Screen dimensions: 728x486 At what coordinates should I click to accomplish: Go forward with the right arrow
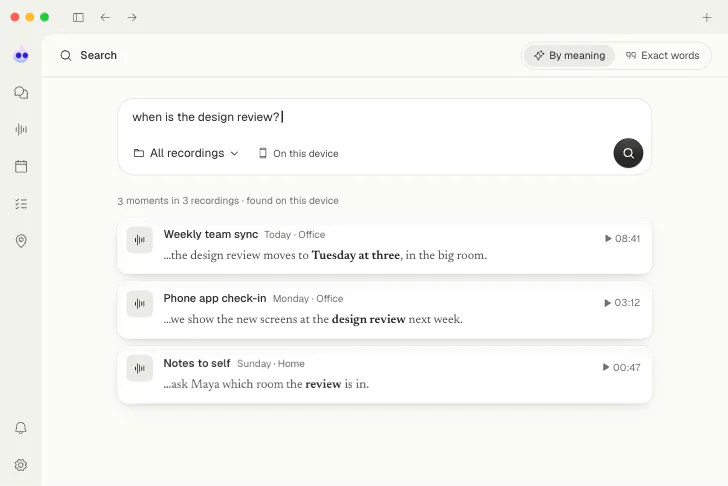click(132, 17)
